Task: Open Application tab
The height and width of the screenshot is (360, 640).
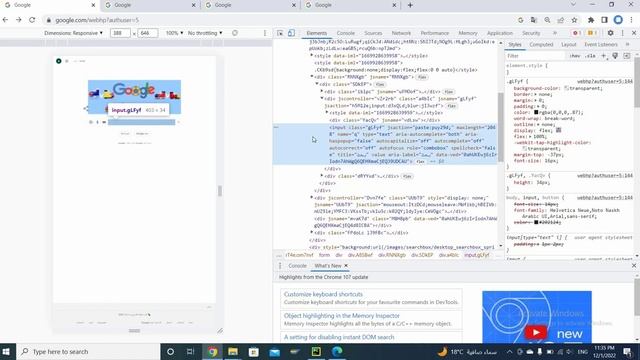Action: pyautogui.click(x=500, y=33)
